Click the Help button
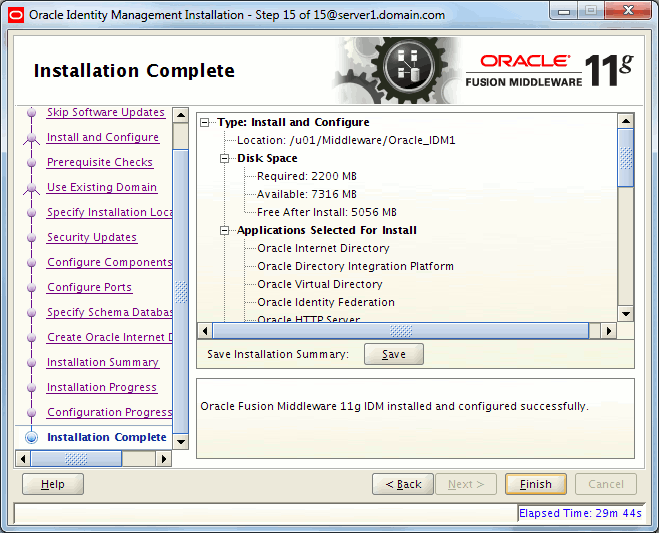The image size is (659, 533). pyautogui.click(x=53, y=484)
